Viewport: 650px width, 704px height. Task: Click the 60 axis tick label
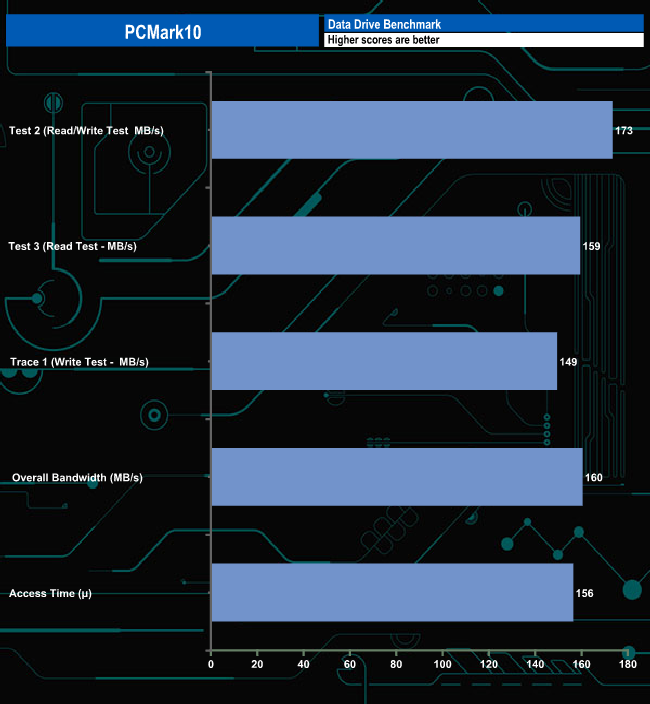pos(350,664)
